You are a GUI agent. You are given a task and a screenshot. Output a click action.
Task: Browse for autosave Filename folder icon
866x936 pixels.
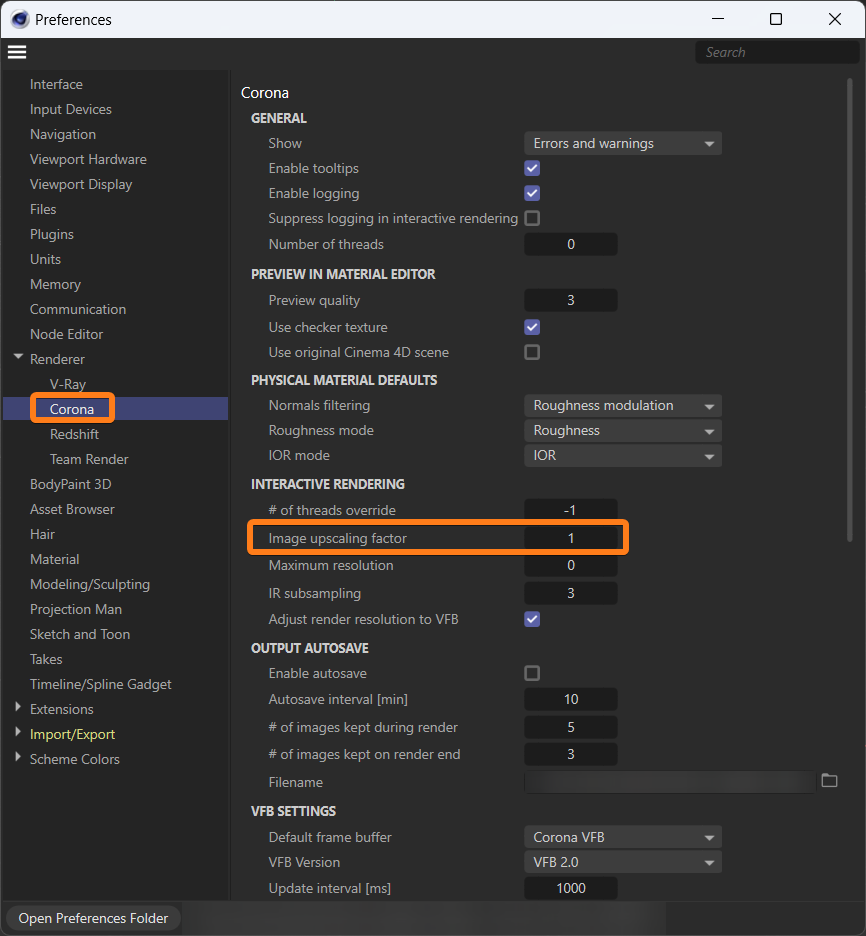tap(830, 781)
